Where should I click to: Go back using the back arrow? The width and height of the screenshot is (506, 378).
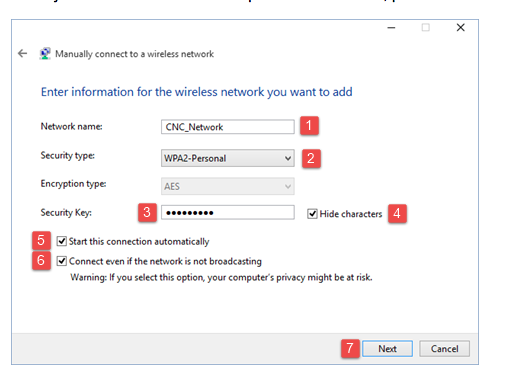22,53
